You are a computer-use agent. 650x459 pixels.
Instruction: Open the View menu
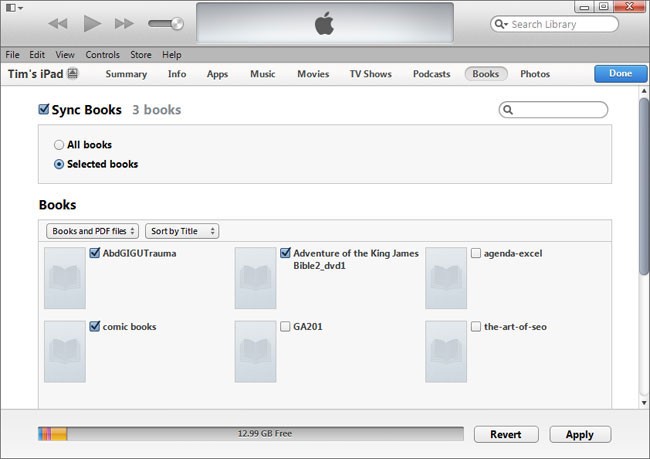pos(65,55)
